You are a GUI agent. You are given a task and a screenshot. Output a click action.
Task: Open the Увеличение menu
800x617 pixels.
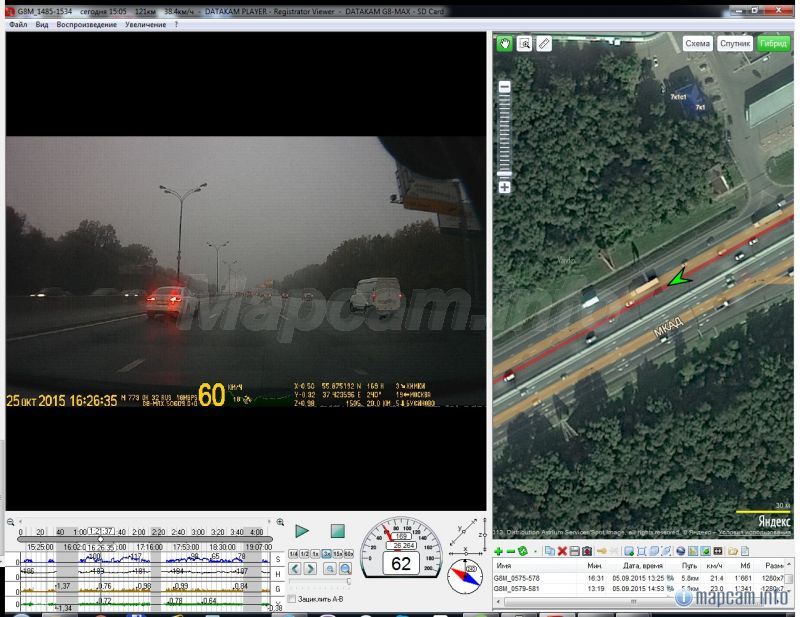tap(145, 24)
